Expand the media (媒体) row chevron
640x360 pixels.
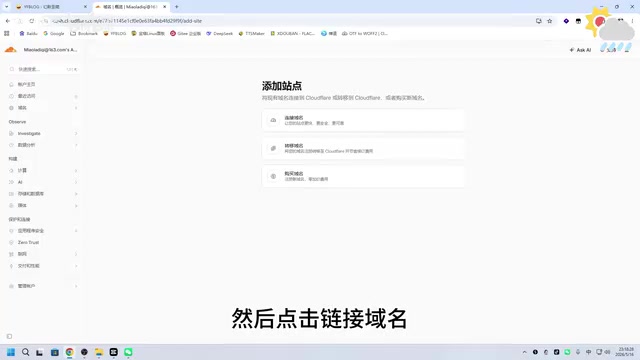pyautogui.click(x=76, y=206)
